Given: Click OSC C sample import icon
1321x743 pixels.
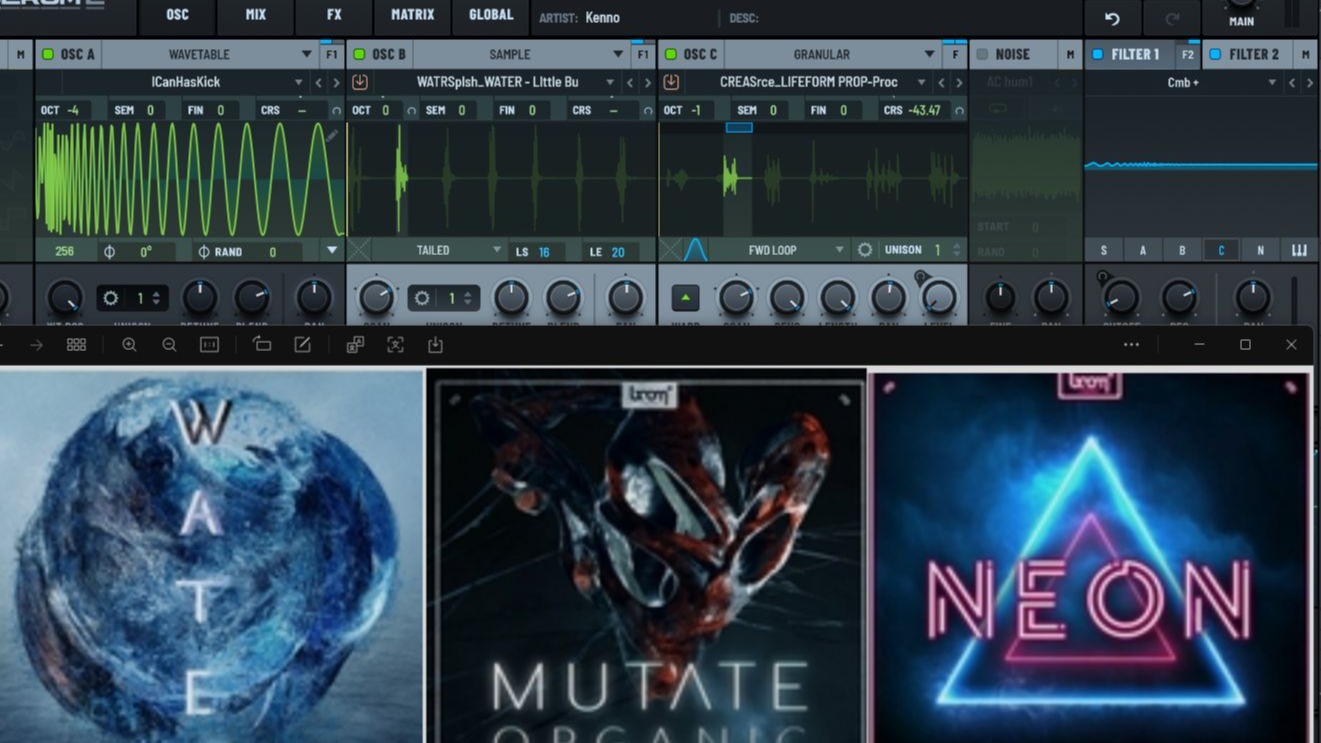Looking at the screenshot, I should (671, 82).
